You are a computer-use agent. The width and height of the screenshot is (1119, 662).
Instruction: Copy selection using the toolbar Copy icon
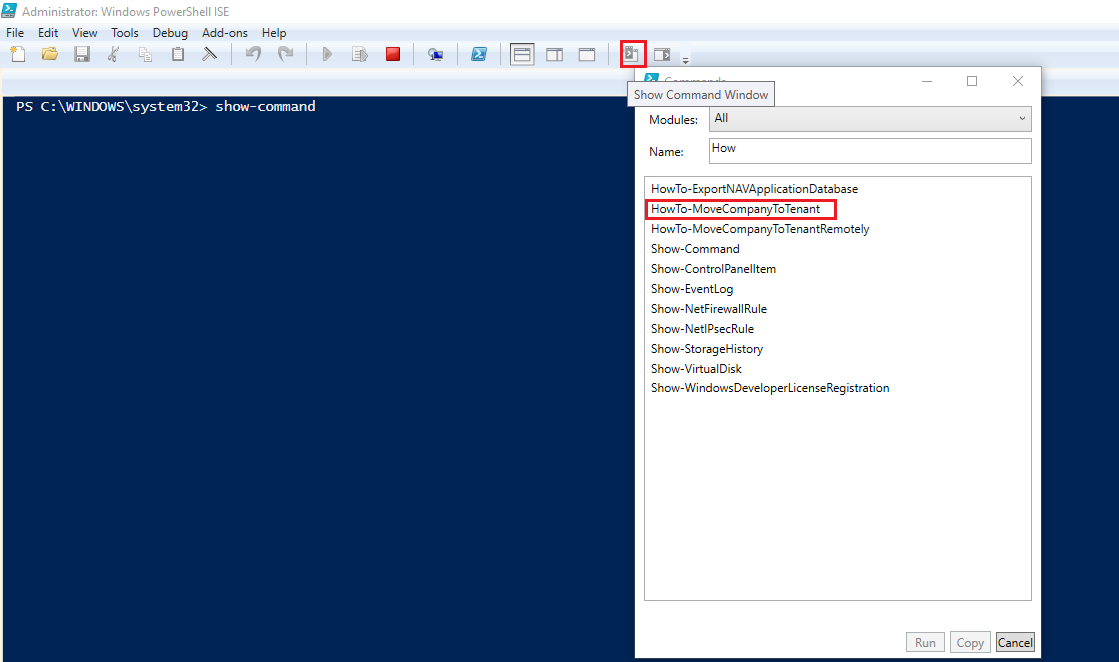coord(146,54)
